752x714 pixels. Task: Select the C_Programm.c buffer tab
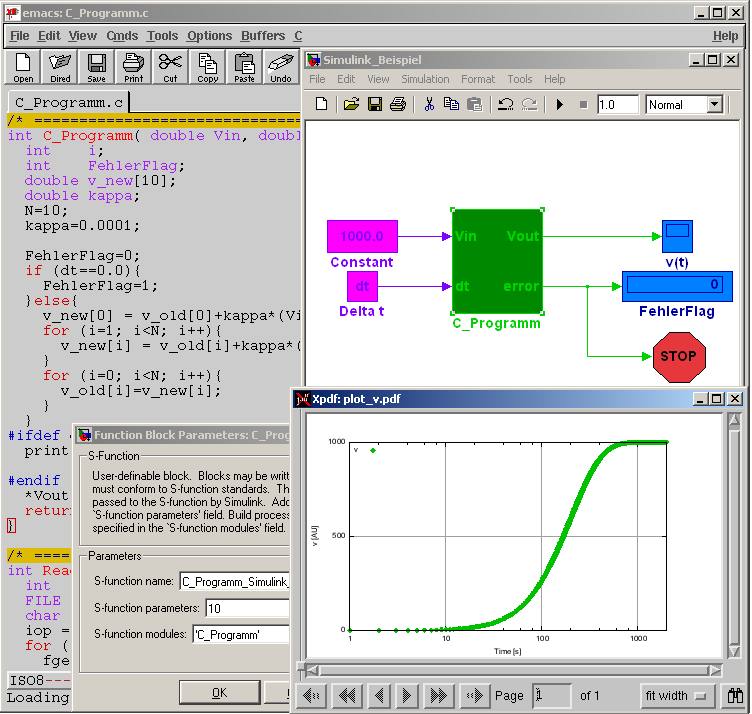pos(69,103)
